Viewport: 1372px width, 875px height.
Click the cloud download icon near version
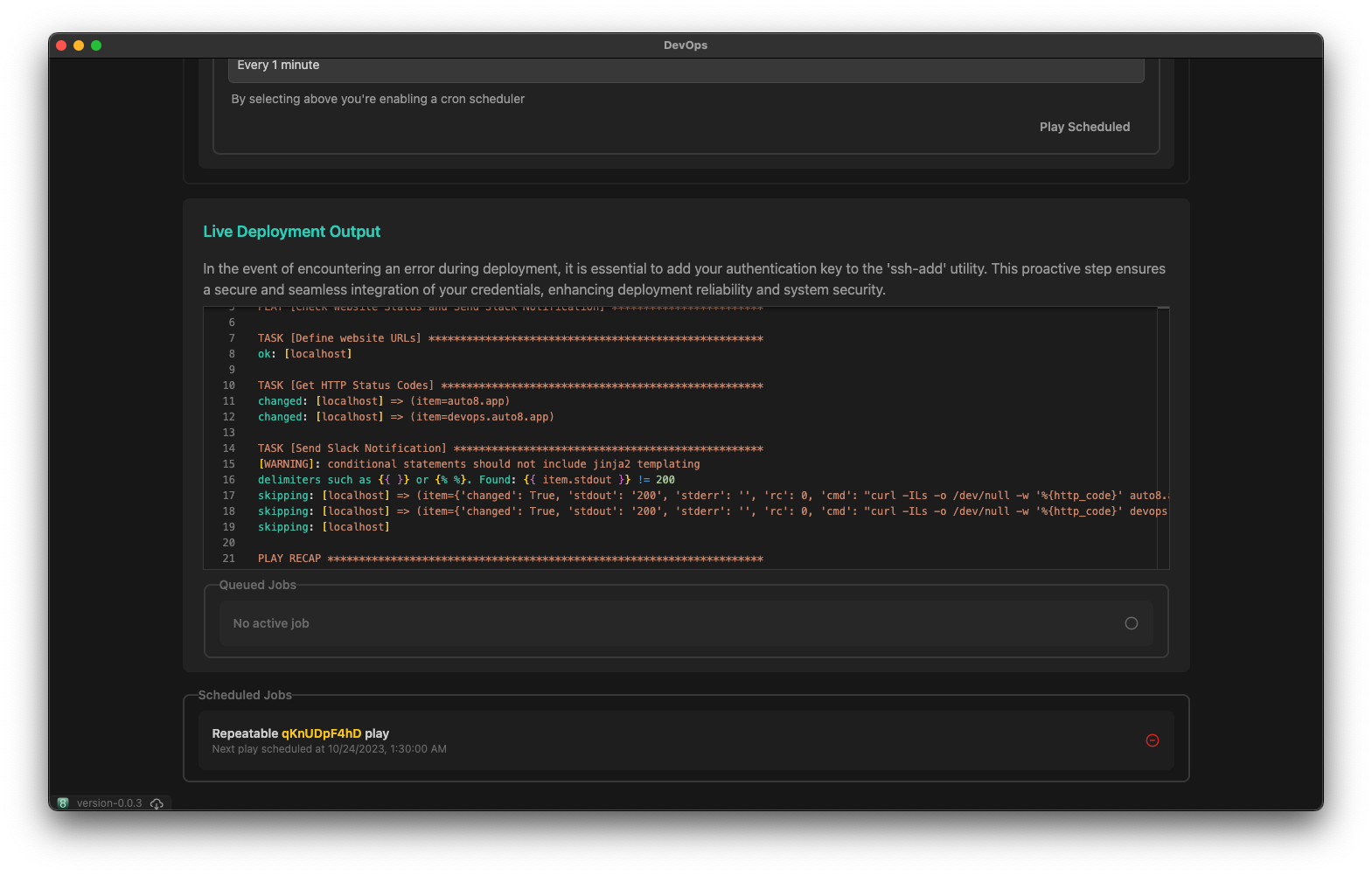point(157,803)
